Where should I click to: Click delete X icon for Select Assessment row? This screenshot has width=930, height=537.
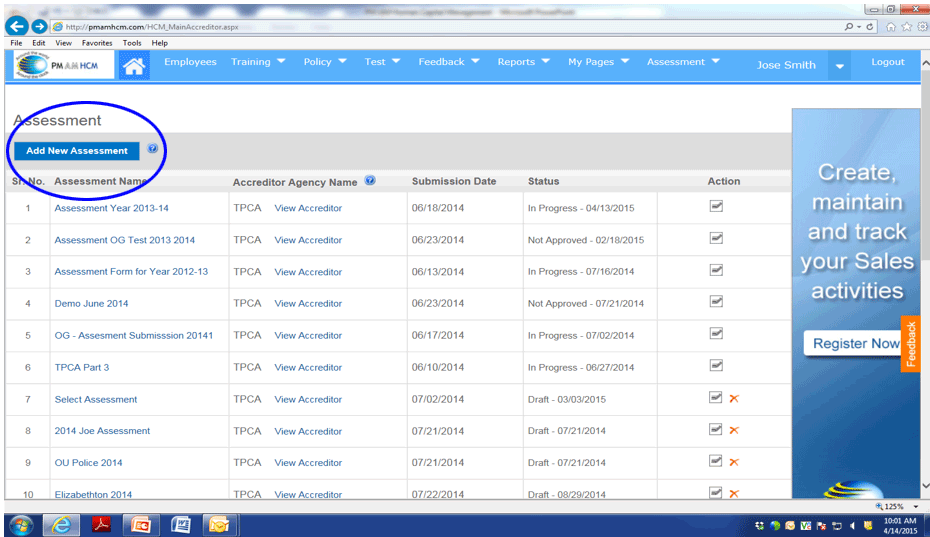(734, 399)
